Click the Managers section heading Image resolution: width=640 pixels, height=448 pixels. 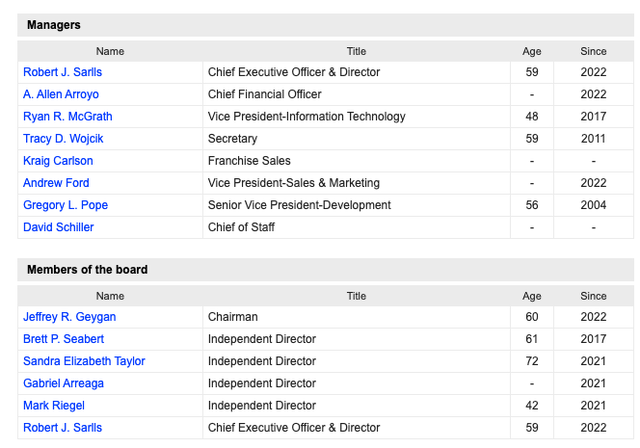pyautogui.click(x=54, y=24)
